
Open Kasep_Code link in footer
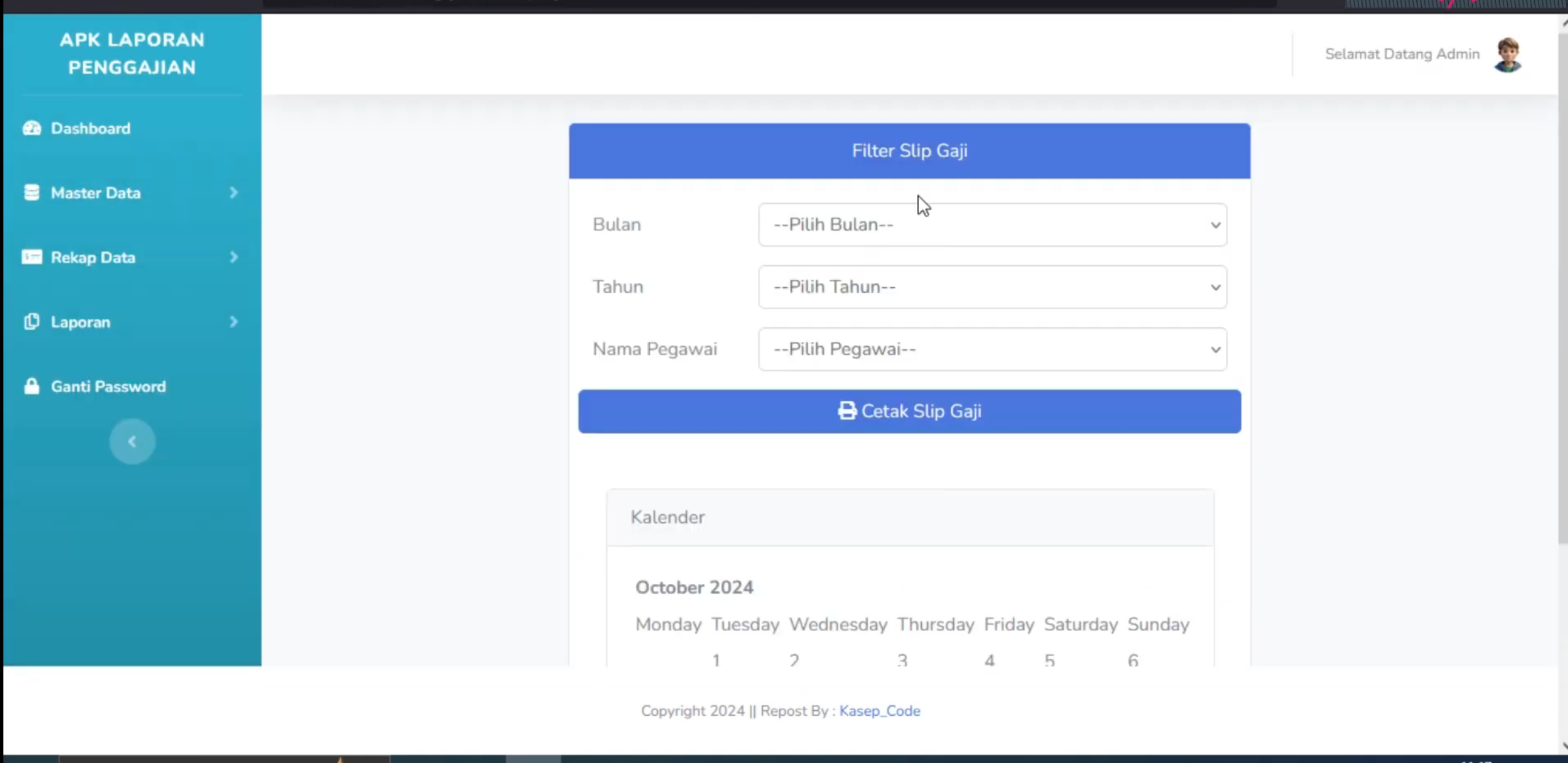(880, 711)
